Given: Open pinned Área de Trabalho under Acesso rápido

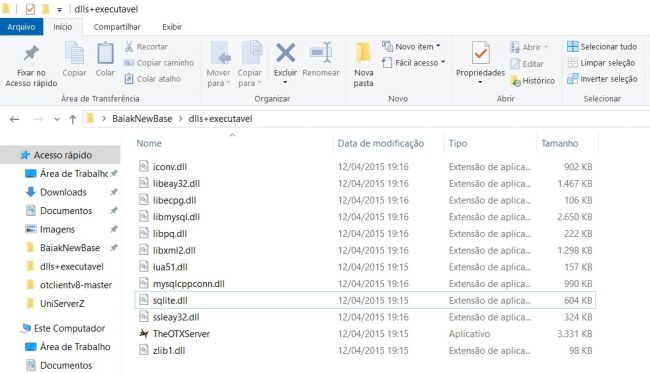Looking at the screenshot, I should (74, 174).
